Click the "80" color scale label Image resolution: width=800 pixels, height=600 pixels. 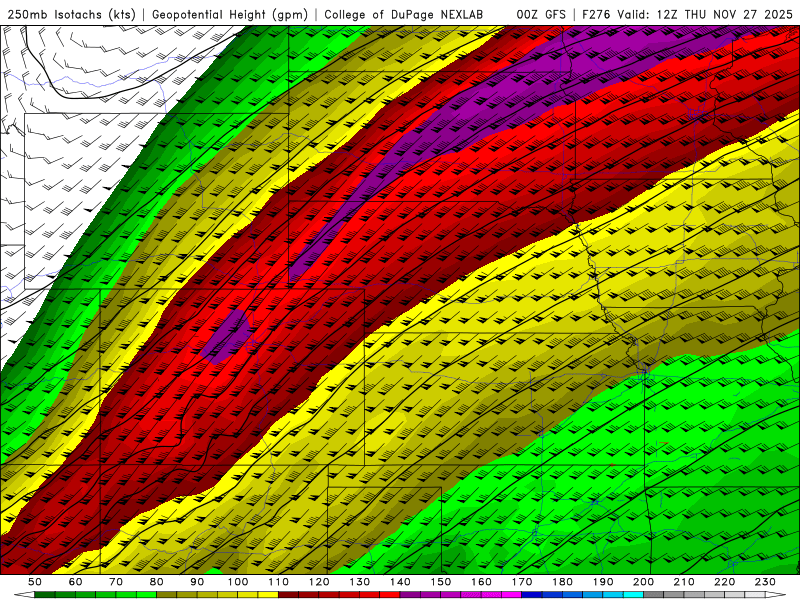(x=157, y=582)
